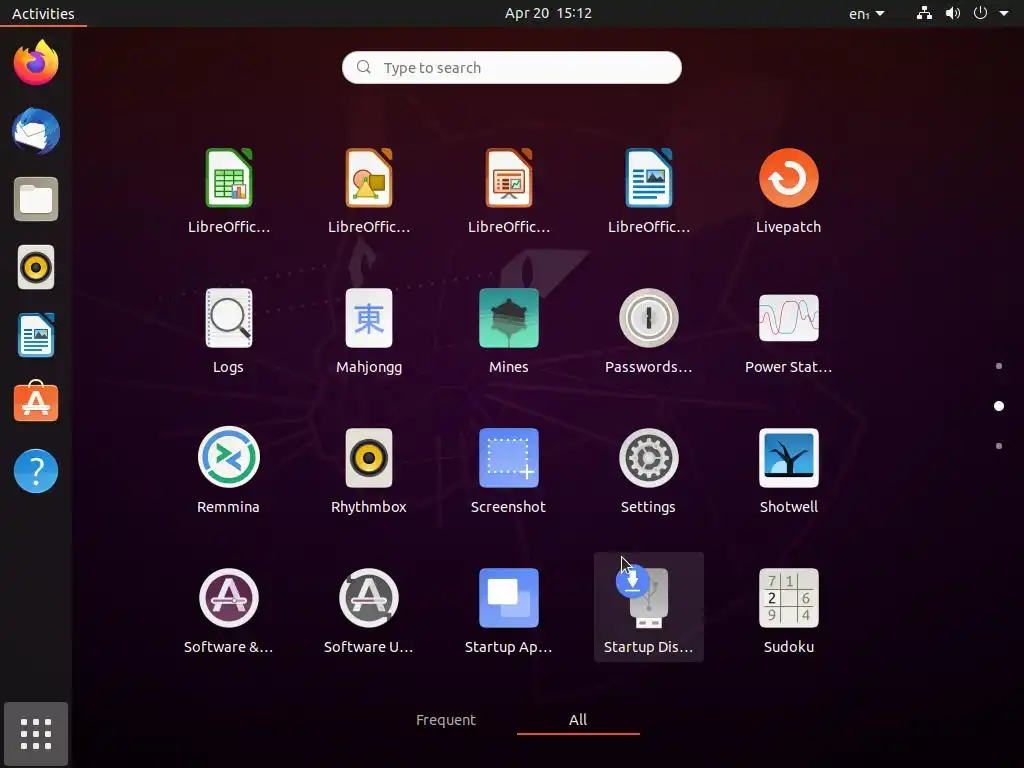Image resolution: width=1024 pixels, height=768 pixels.
Task: Open Ubuntu Software in the dock
Action: pos(36,402)
